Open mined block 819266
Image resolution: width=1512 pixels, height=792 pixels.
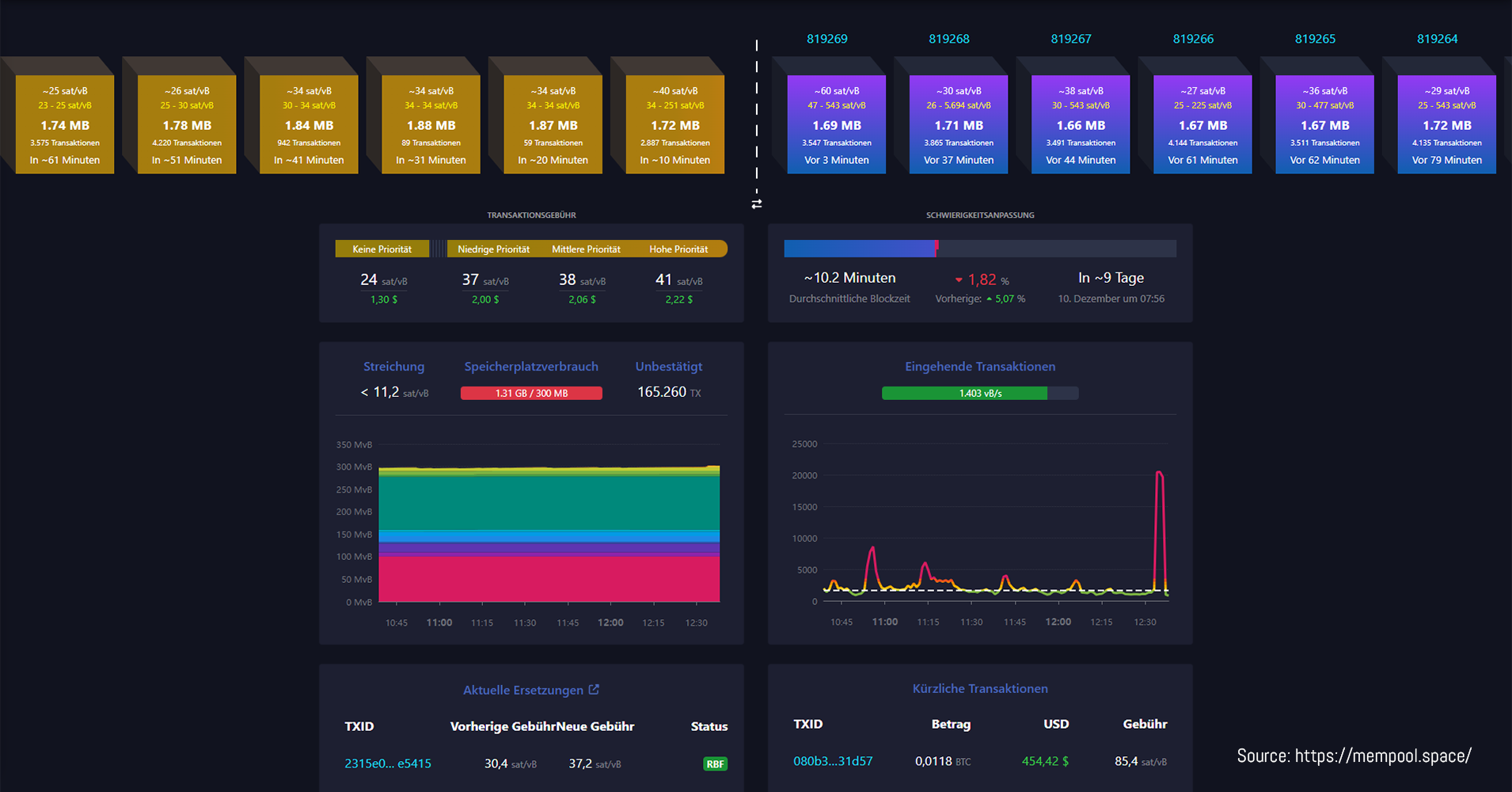pos(1202,124)
